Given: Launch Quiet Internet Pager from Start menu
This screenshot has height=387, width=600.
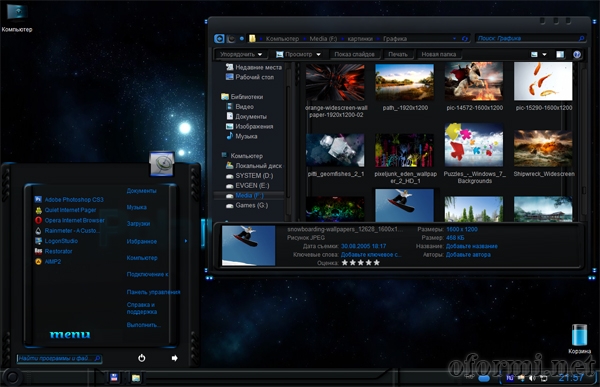Looking at the screenshot, I should point(65,210).
